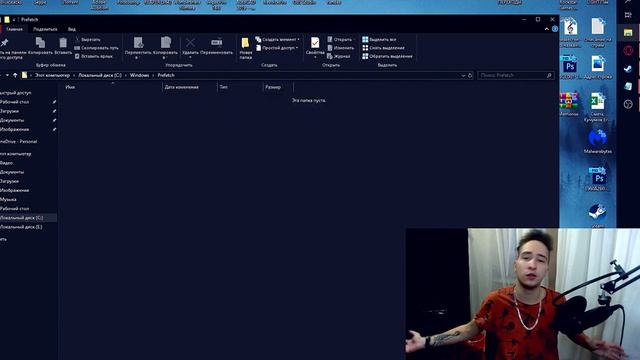
Task: Click the Windows breadcrumb segment
Action: pyautogui.click(x=140, y=75)
